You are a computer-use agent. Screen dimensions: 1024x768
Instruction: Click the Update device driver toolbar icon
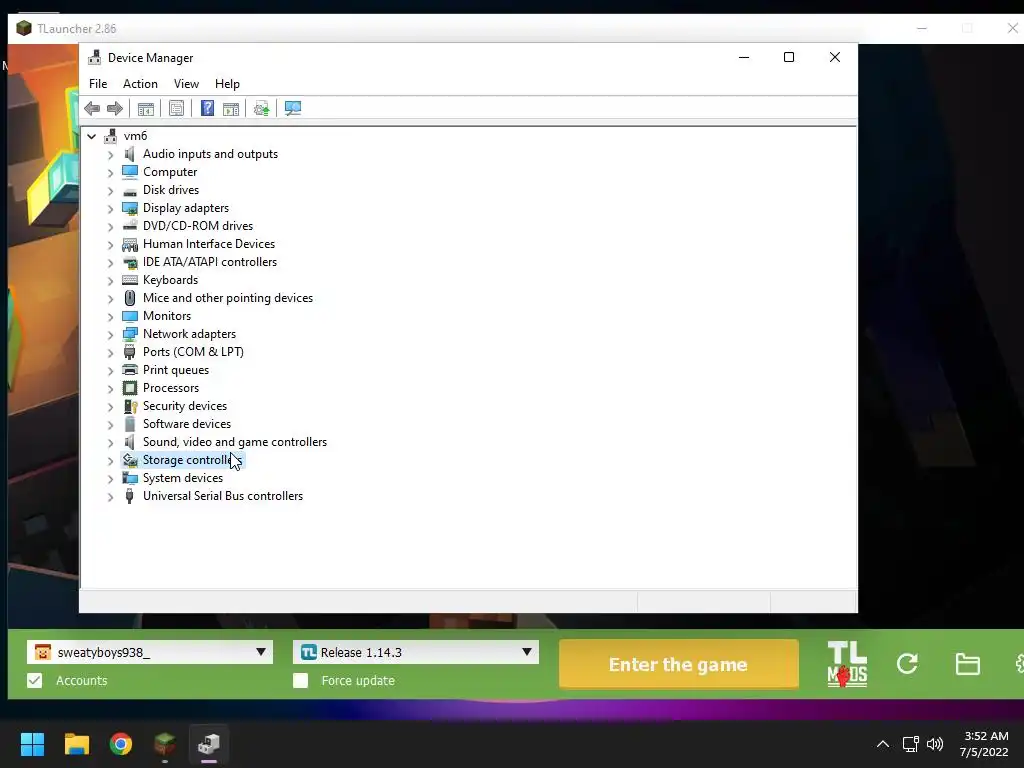(x=261, y=108)
